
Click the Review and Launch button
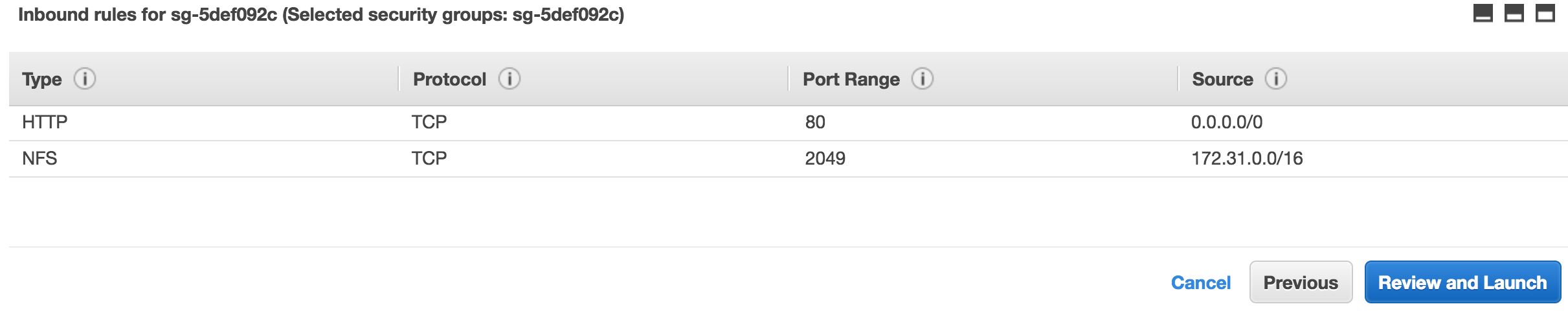point(1462,282)
